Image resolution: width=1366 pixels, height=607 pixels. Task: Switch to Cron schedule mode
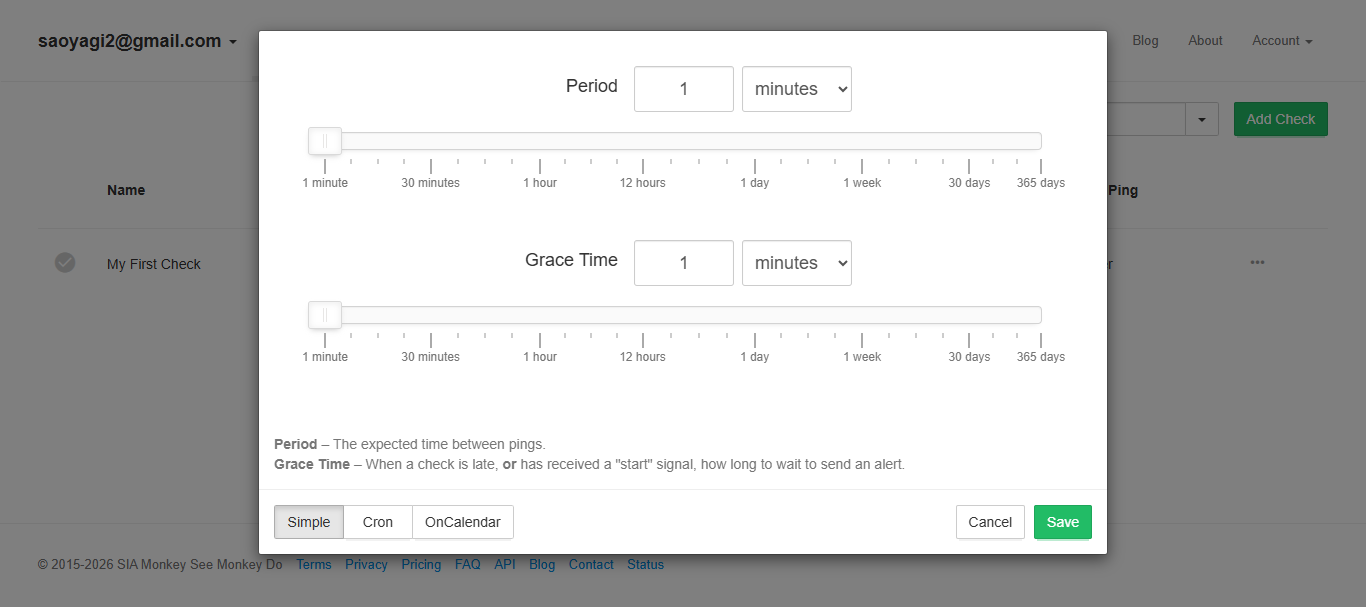point(378,522)
